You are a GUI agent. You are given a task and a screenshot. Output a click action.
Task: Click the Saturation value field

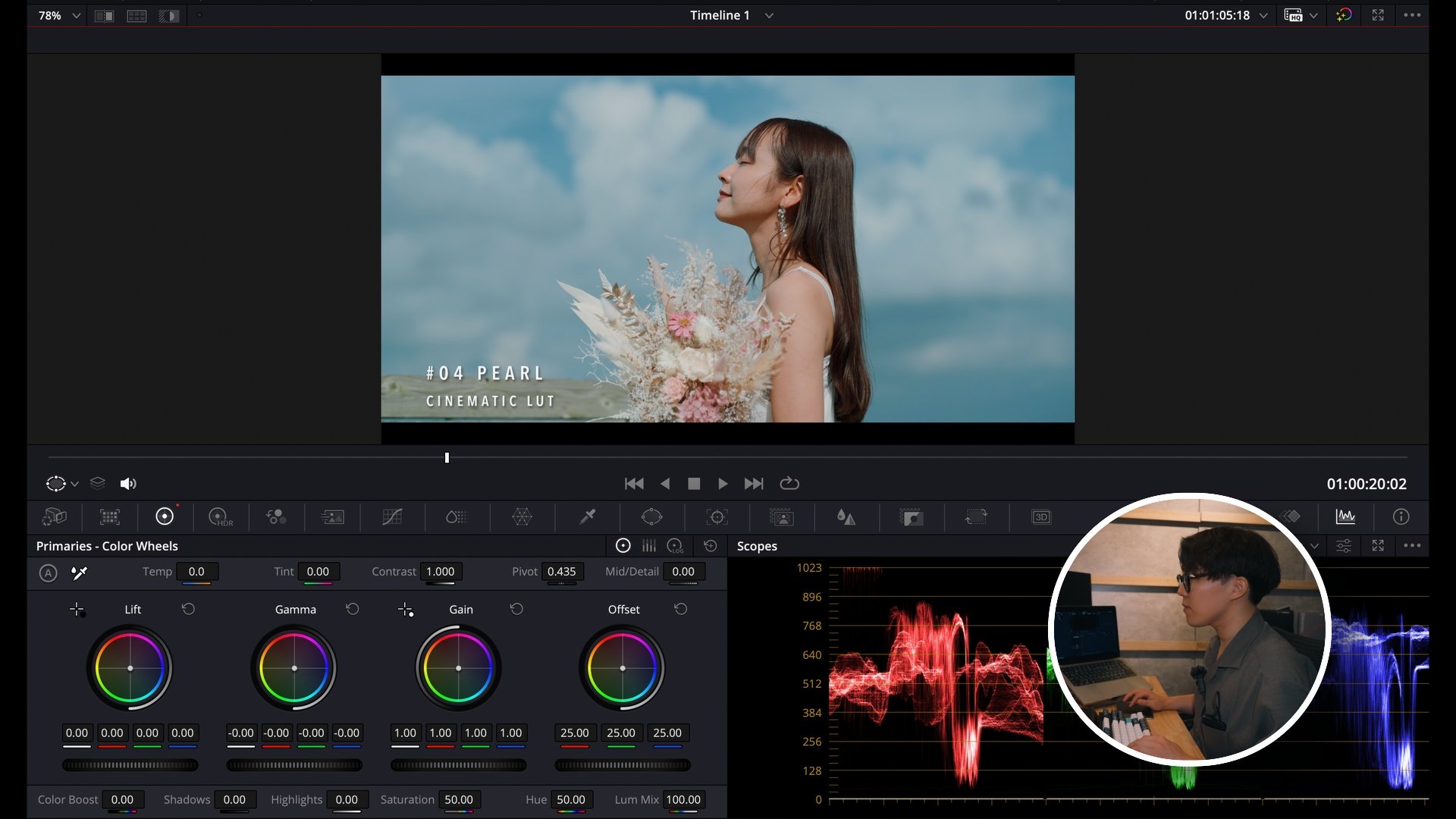pos(459,799)
